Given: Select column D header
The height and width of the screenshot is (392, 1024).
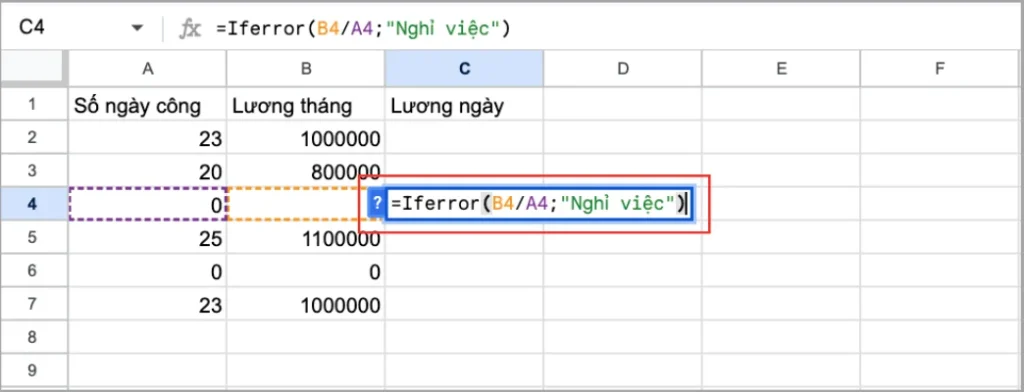Looking at the screenshot, I should (622, 69).
